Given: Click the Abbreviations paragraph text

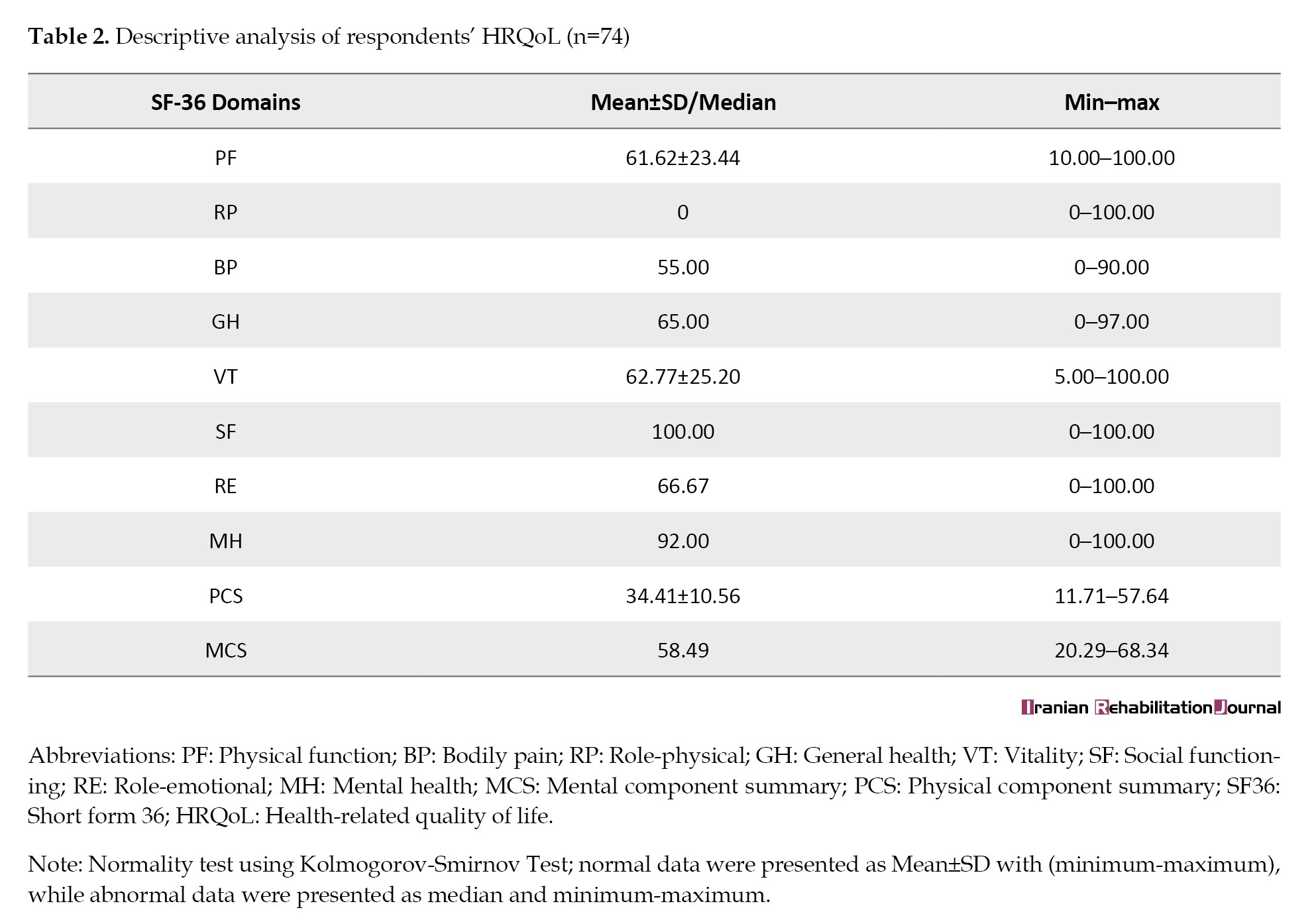Looking at the screenshot, I should tap(654, 785).
